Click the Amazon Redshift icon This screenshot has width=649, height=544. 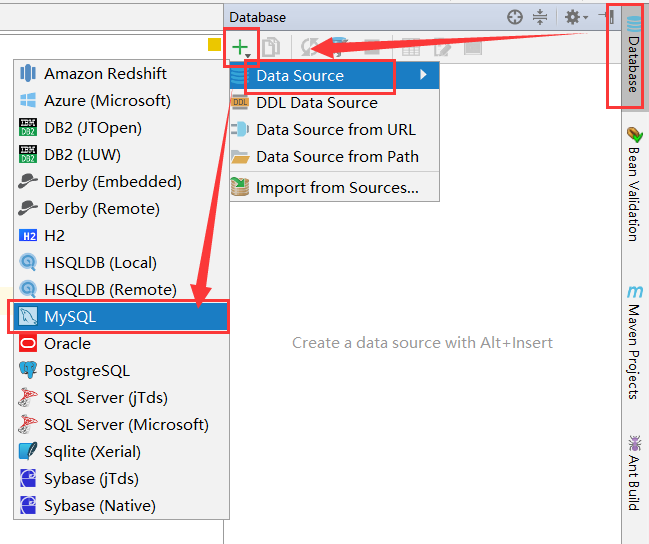(x=28, y=73)
